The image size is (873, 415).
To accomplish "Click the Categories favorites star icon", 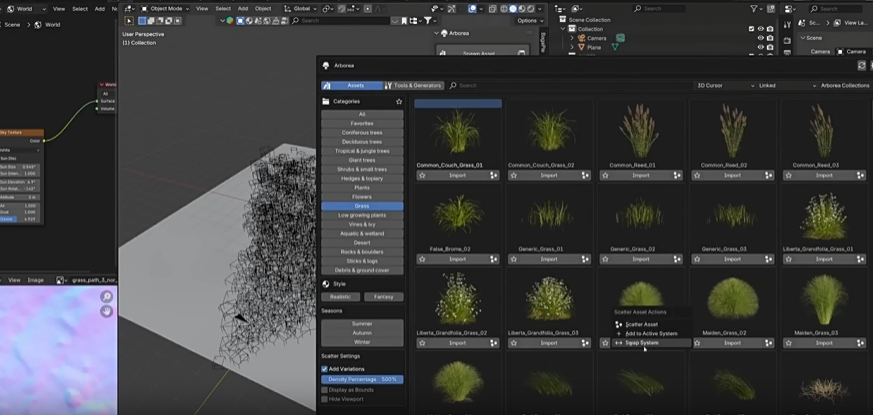I will click(x=399, y=101).
